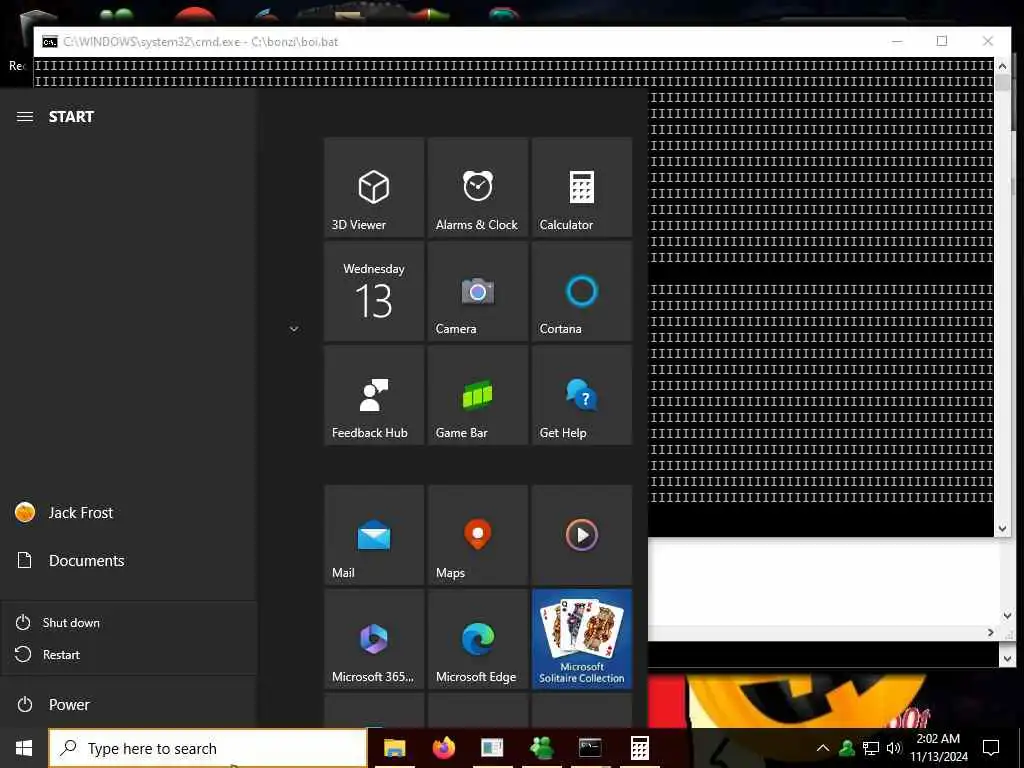The image size is (1024, 768).
Task: Collapse the Start menu hamburger button
Action: 25,117
